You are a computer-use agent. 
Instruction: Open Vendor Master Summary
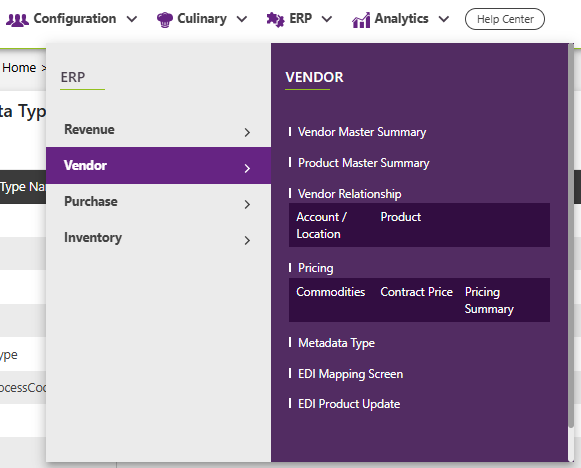tap(362, 132)
